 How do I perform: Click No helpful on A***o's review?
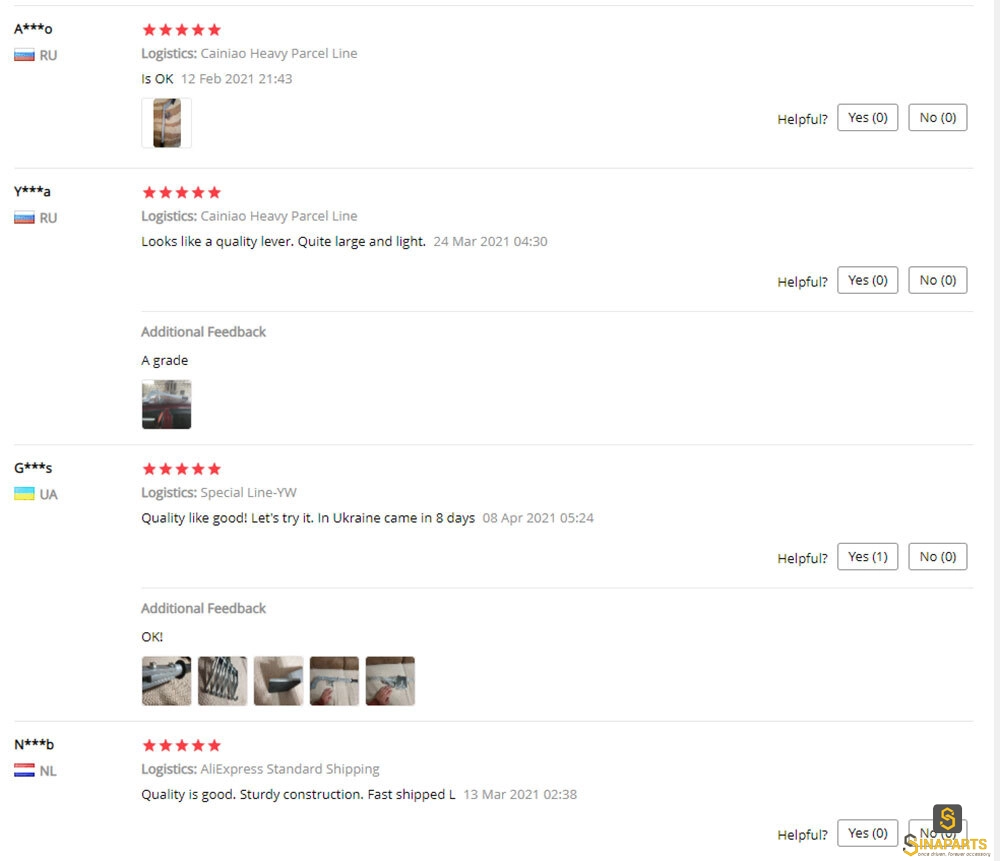coord(937,117)
